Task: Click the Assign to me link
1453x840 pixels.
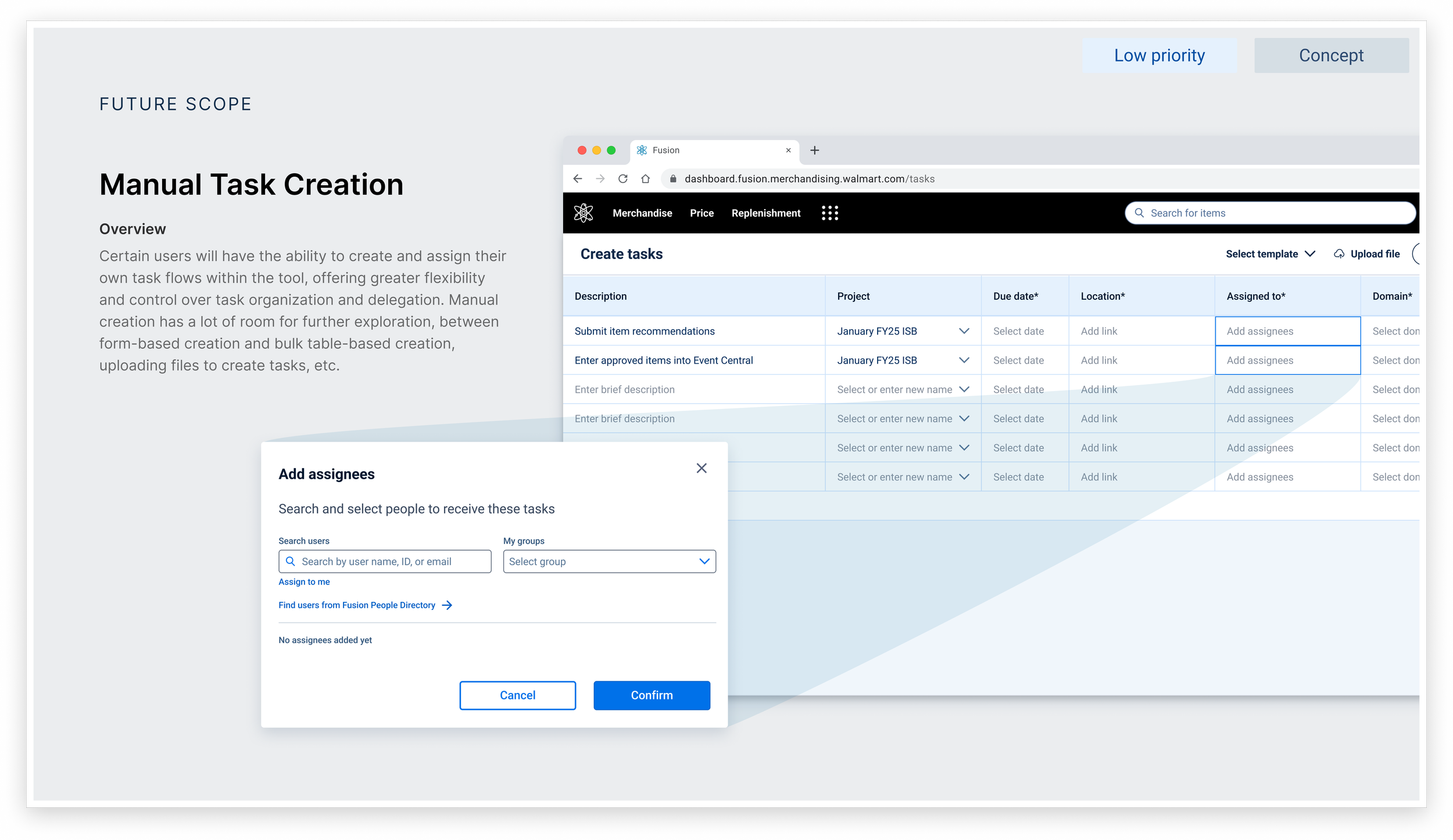Action: click(304, 582)
